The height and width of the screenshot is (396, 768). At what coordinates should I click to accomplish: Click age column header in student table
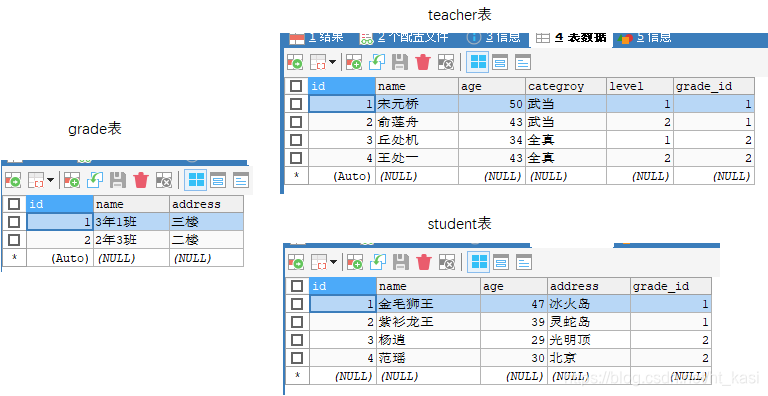tap(514, 286)
